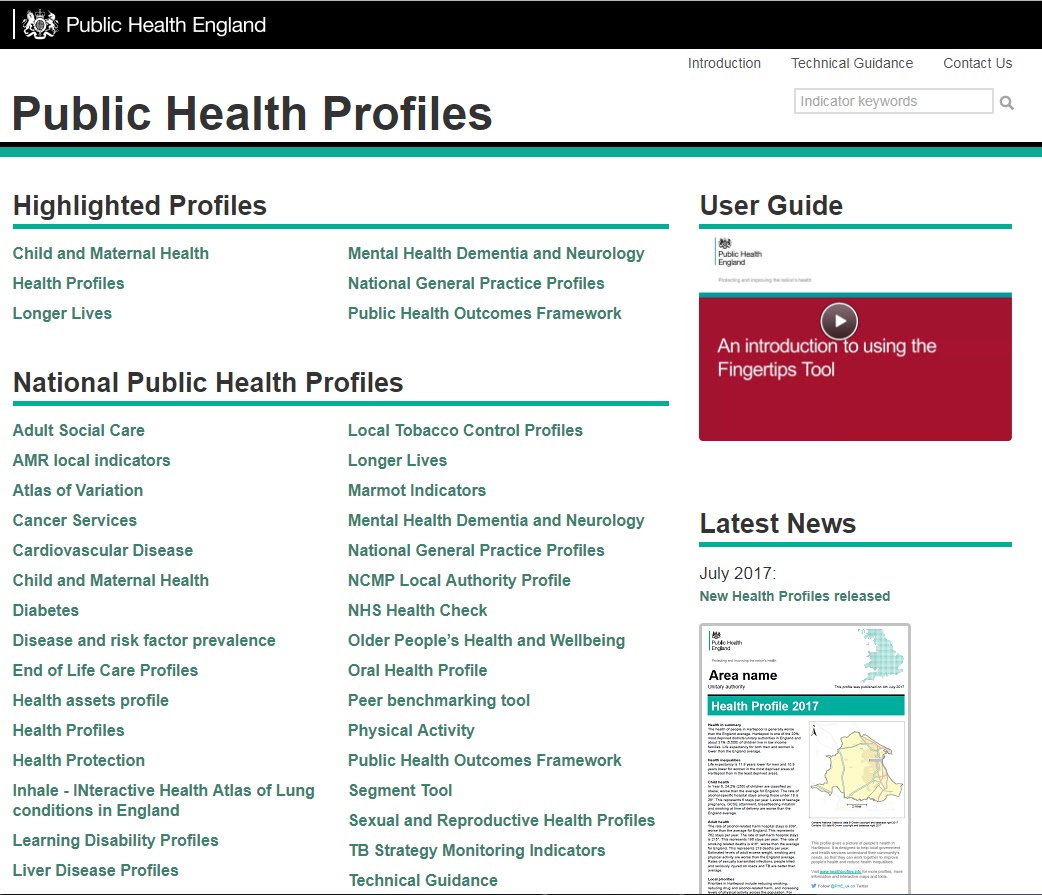Viewport: 1042px width, 895px height.
Task: Open the Health Profile 2017 document thumbnail
Action: [805, 759]
